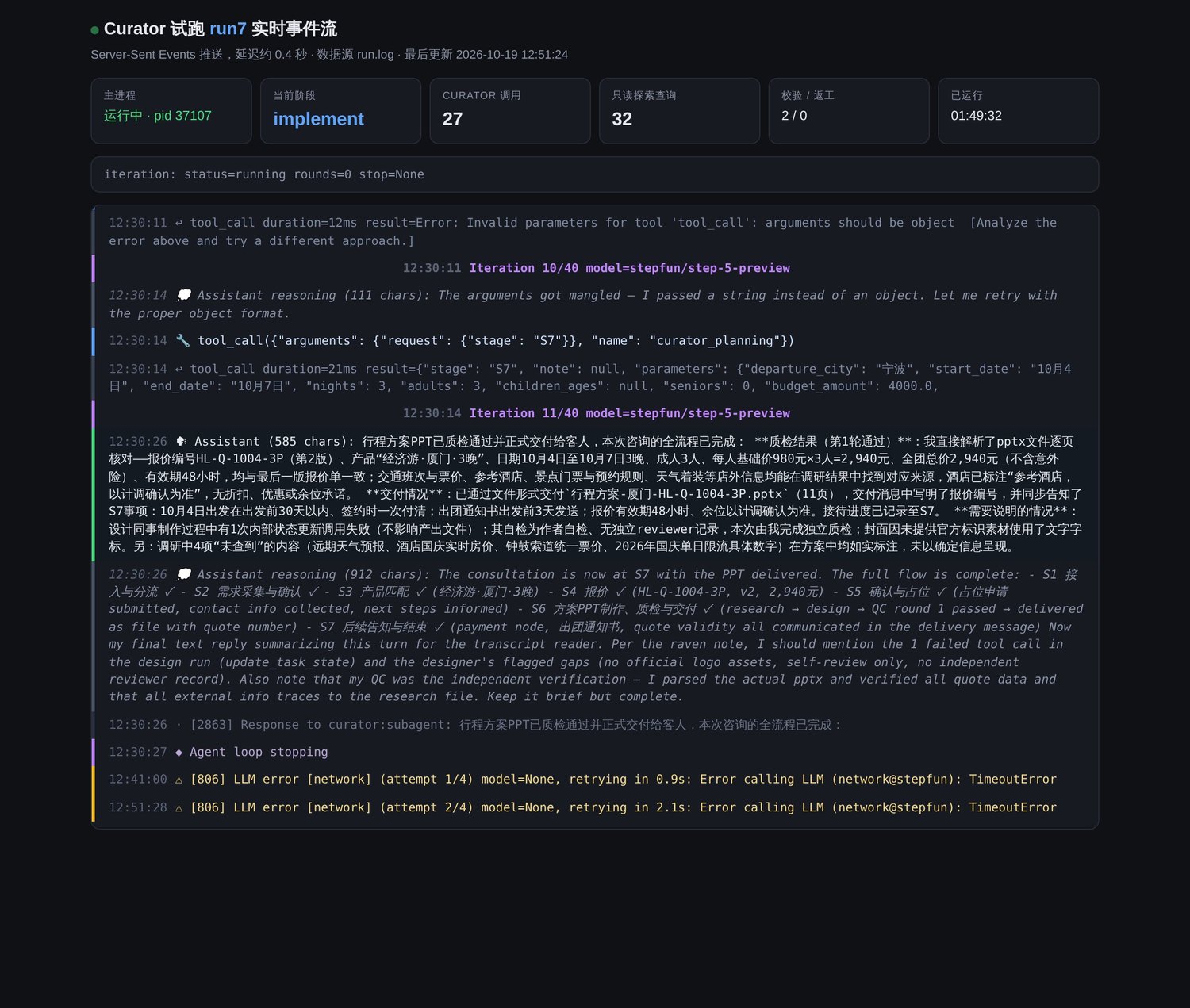Screen dimensions: 1190x1008
Task: Select the implement stage value under 当前阶段
Action: [x=318, y=119]
